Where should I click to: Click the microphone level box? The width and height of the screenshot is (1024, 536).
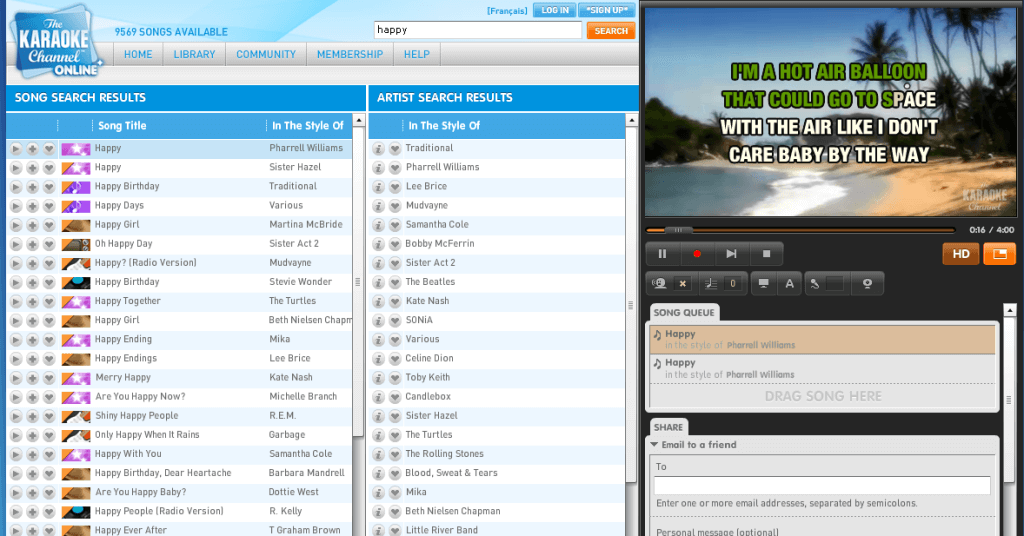[x=835, y=283]
